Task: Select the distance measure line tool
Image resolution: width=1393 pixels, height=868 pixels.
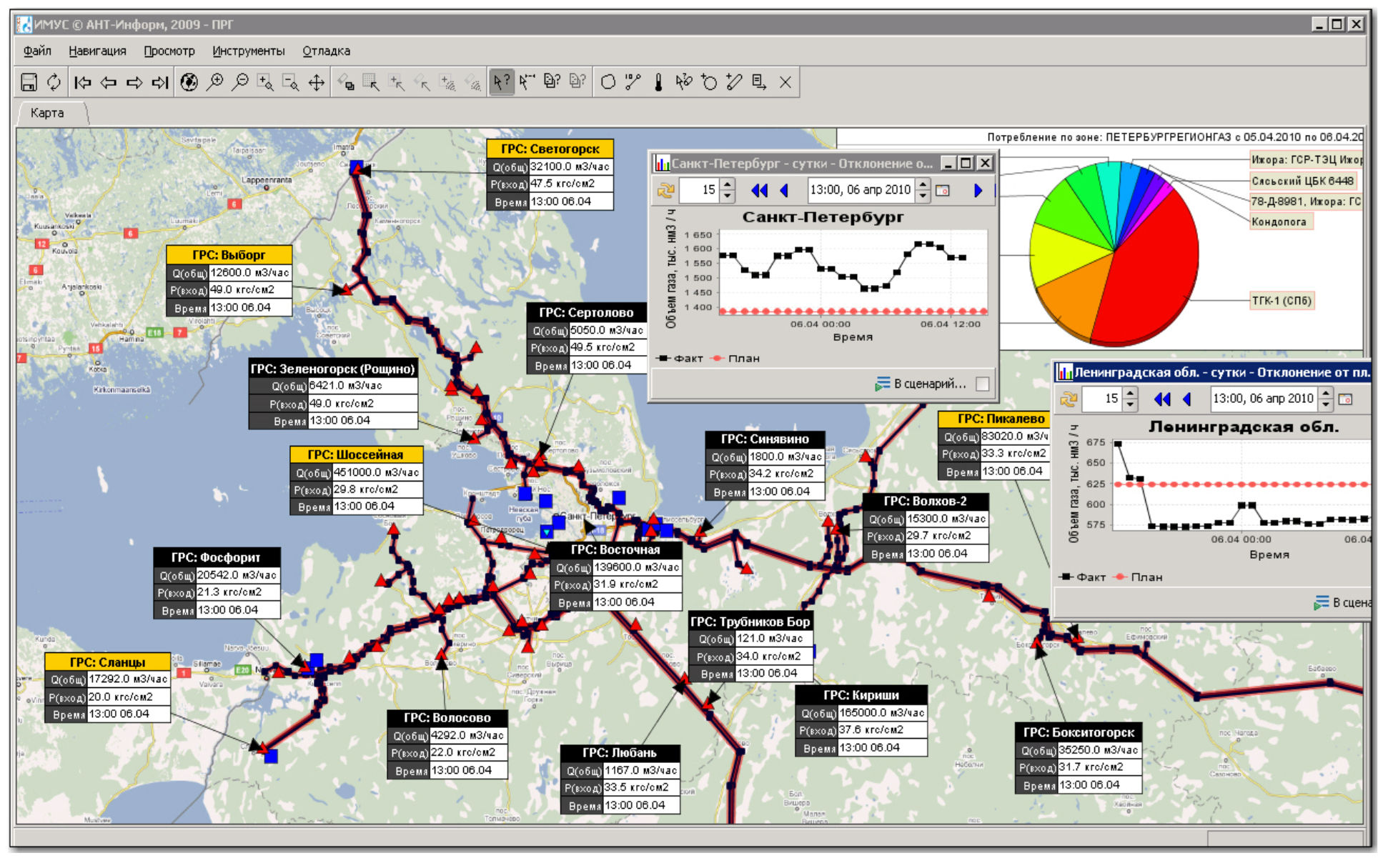Action: pos(633,83)
